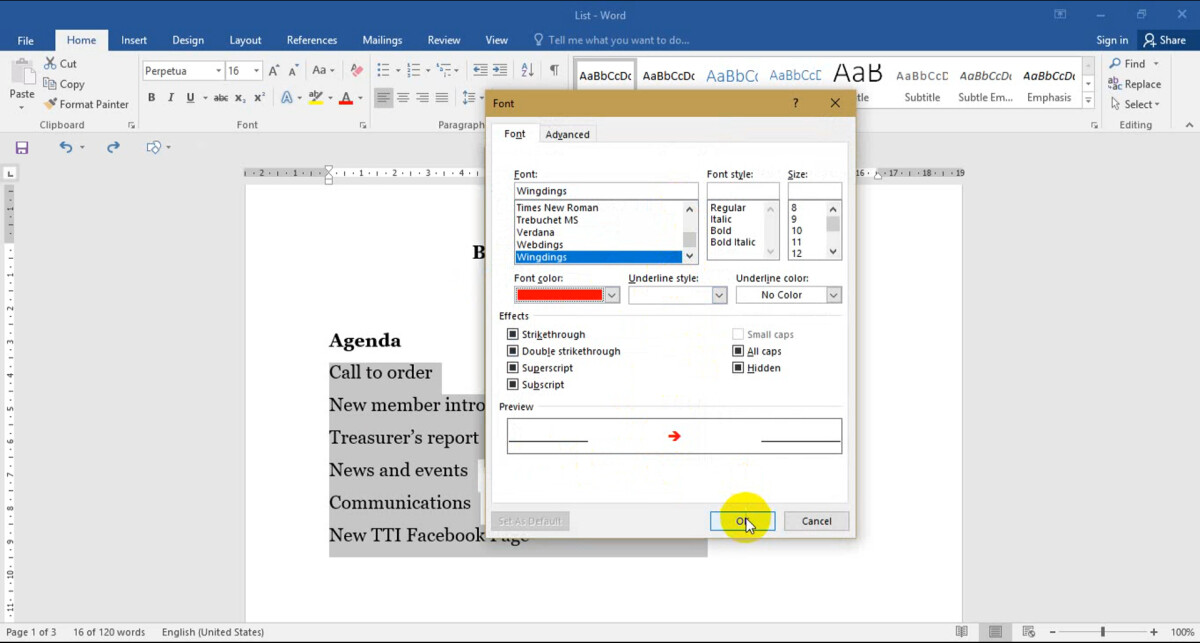Click the Save icon in quick access toolbar
Image resolution: width=1200 pixels, height=643 pixels.
coord(22,147)
